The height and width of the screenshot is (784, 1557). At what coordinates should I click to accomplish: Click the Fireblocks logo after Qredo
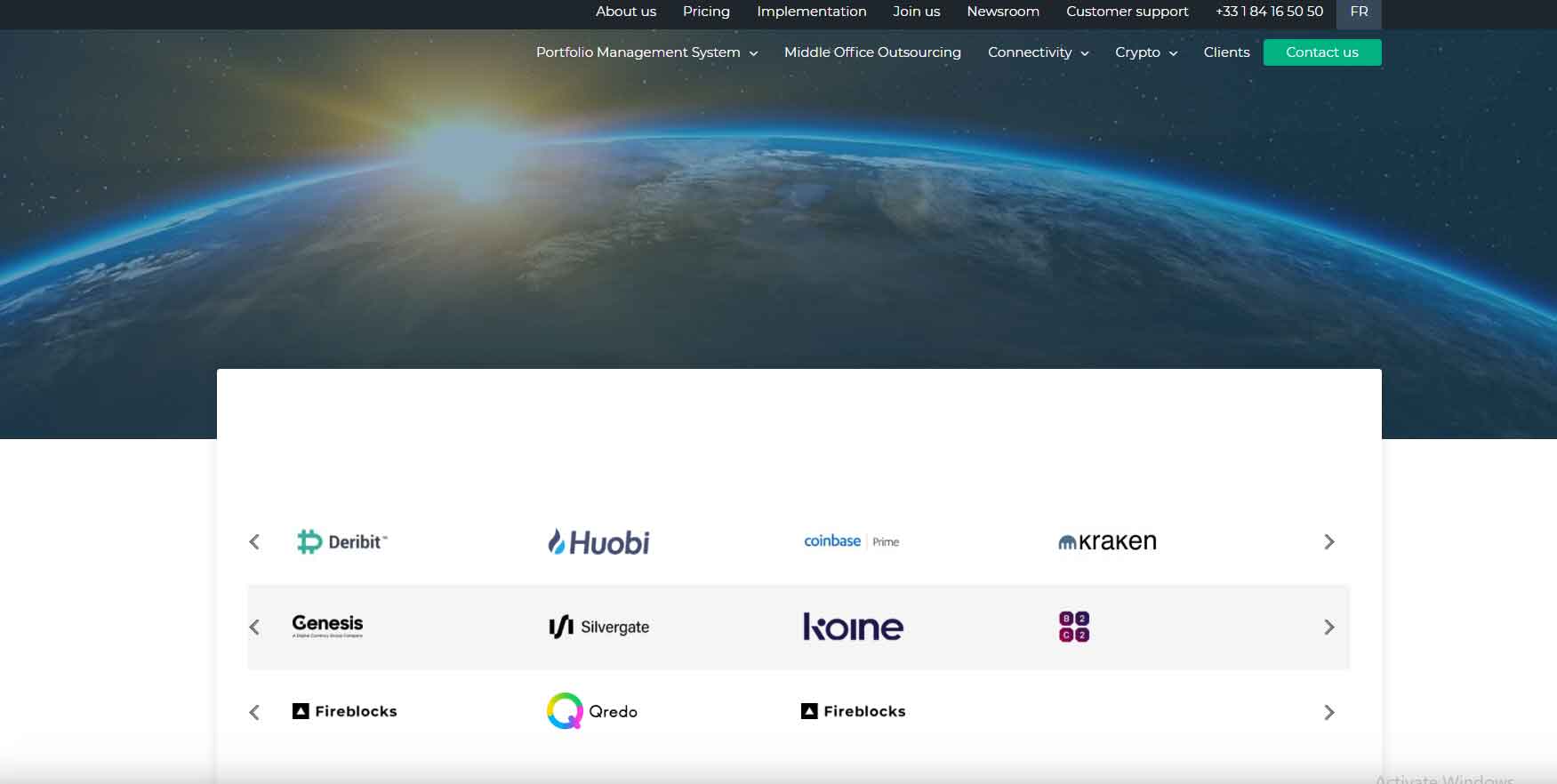pos(854,711)
